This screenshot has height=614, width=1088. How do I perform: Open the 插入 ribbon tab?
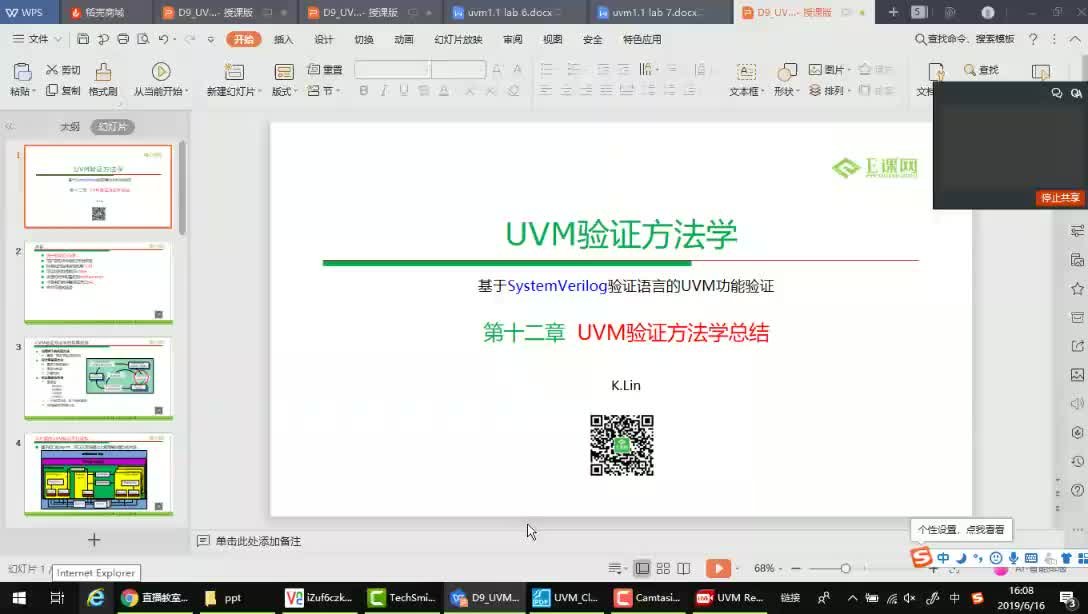tap(283, 40)
